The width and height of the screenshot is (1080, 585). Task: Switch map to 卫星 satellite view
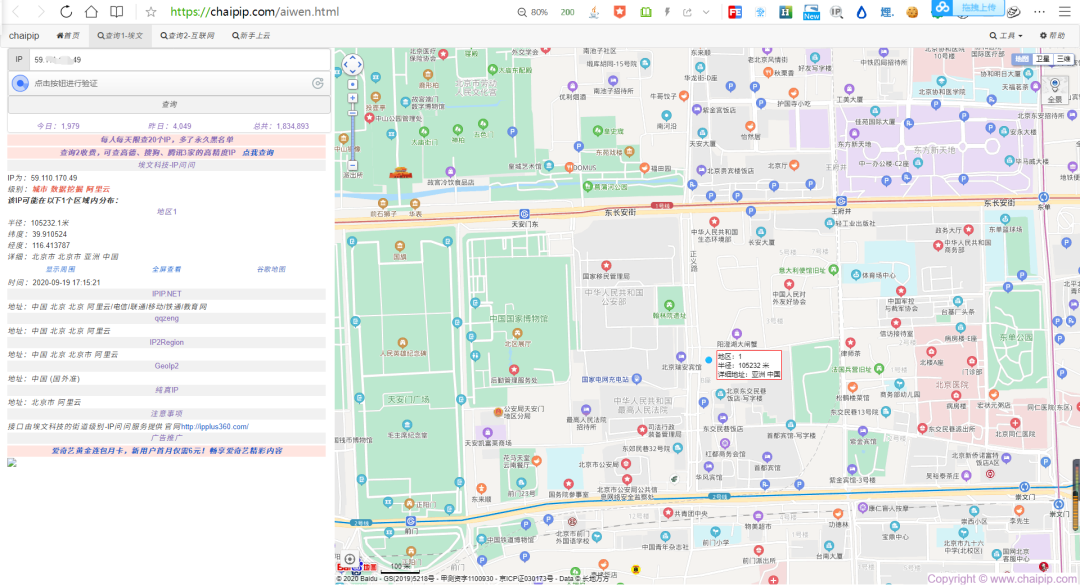[x=1043, y=59]
